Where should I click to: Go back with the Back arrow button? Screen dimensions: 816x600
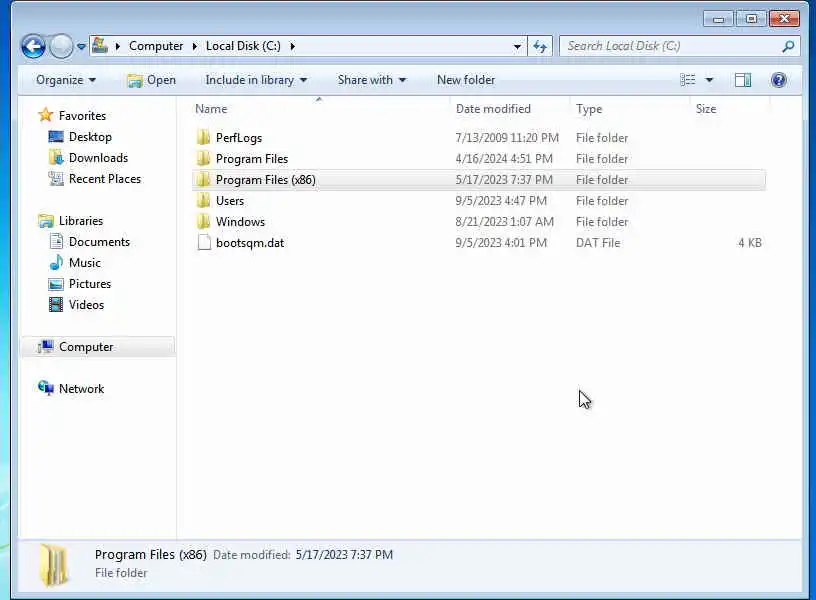[33, 46]
